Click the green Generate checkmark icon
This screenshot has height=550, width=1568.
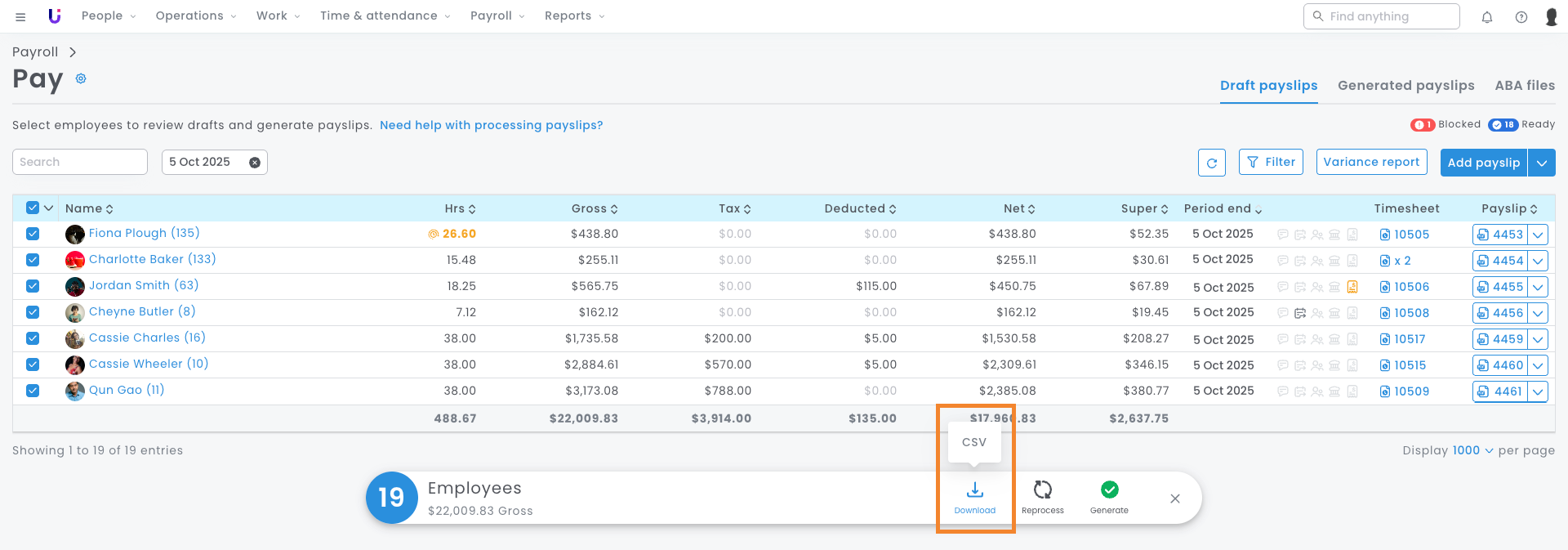pos(1109,490)
